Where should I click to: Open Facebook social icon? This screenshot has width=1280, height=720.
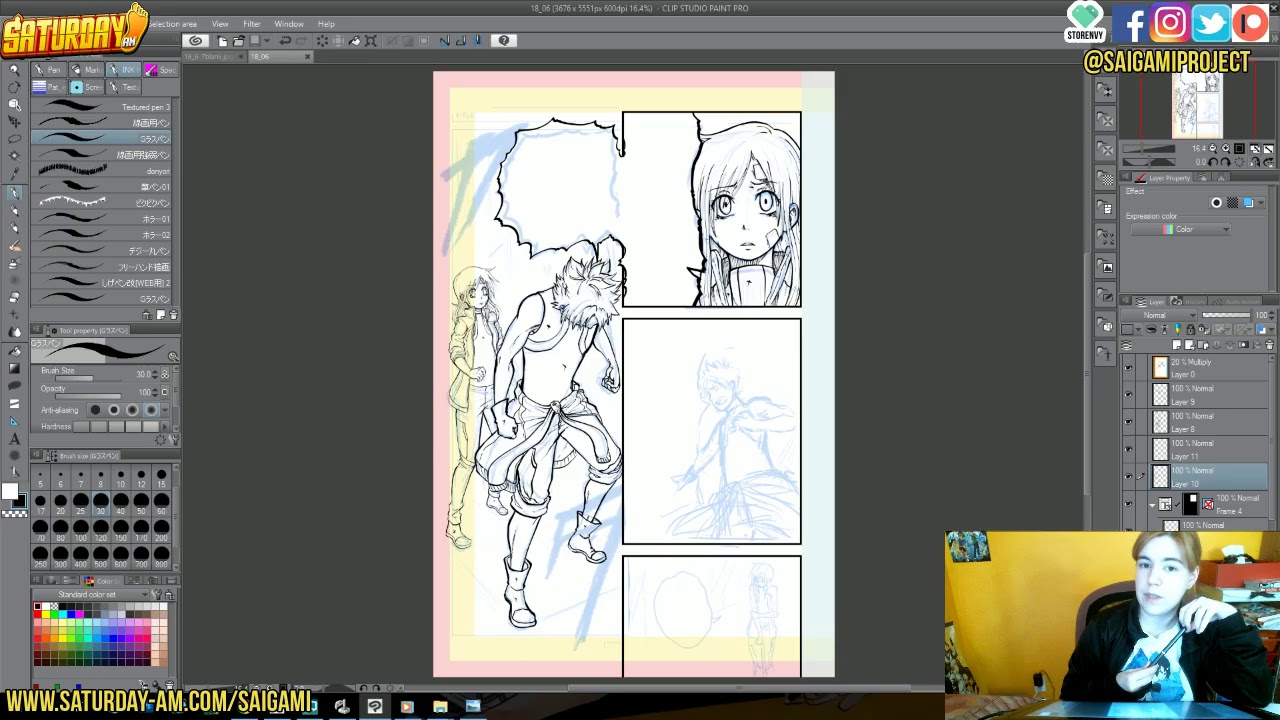[1132, 23]
